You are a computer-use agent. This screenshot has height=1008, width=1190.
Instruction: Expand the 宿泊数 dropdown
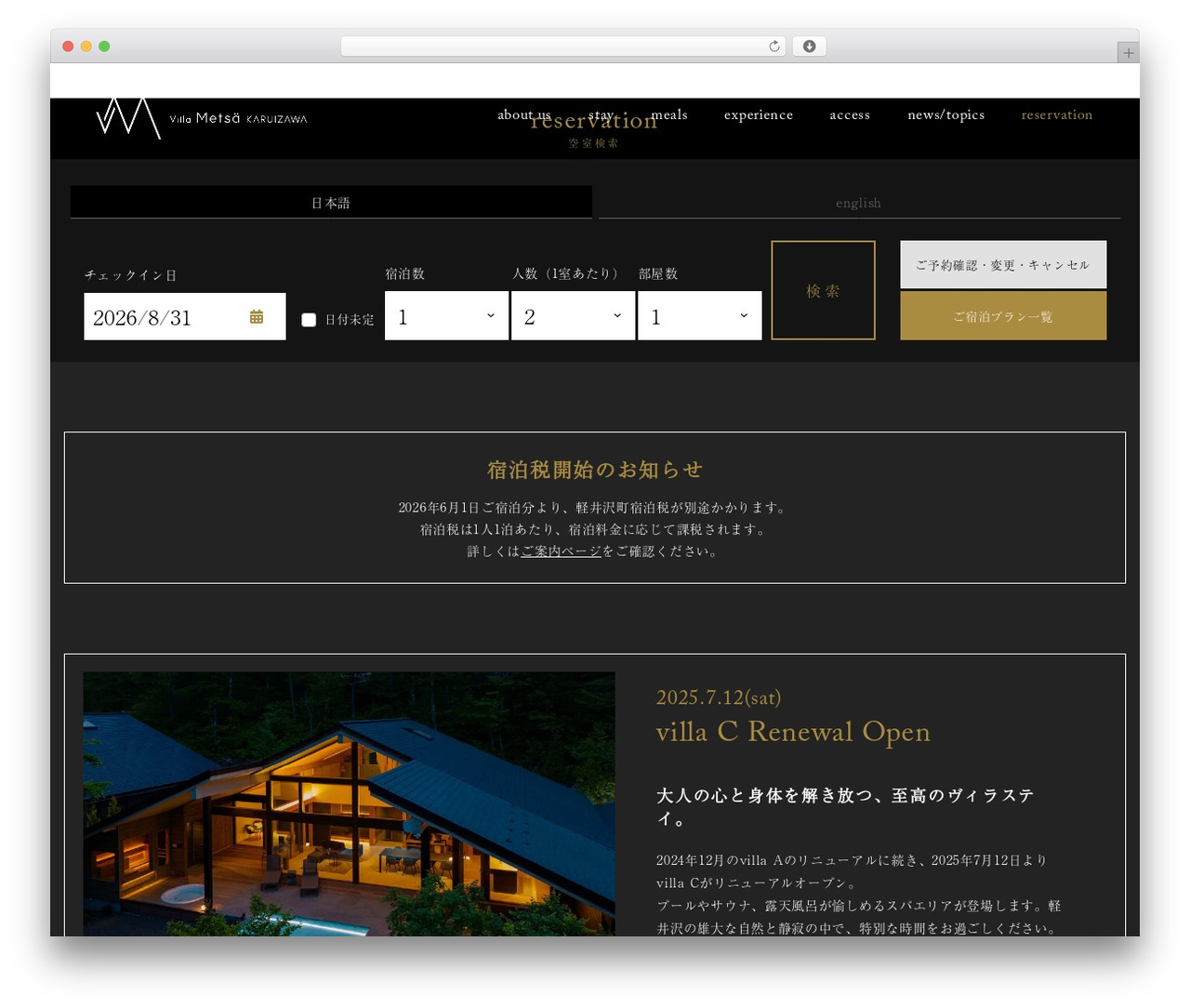446,316
